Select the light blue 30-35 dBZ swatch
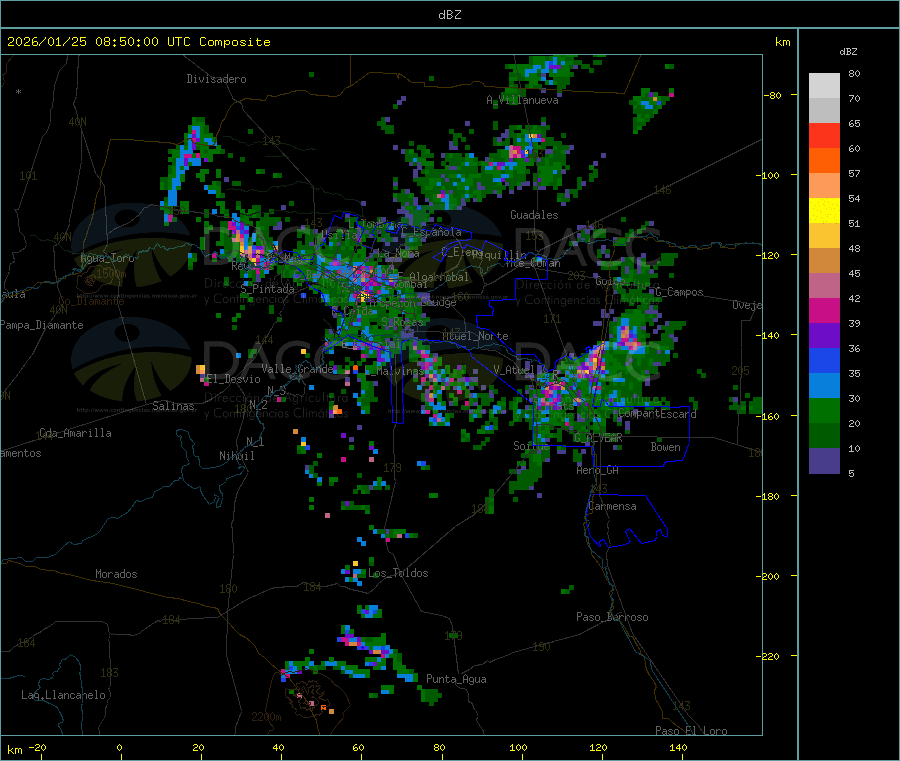Viewport: 900px width, 761px height. tap(824, 386)
